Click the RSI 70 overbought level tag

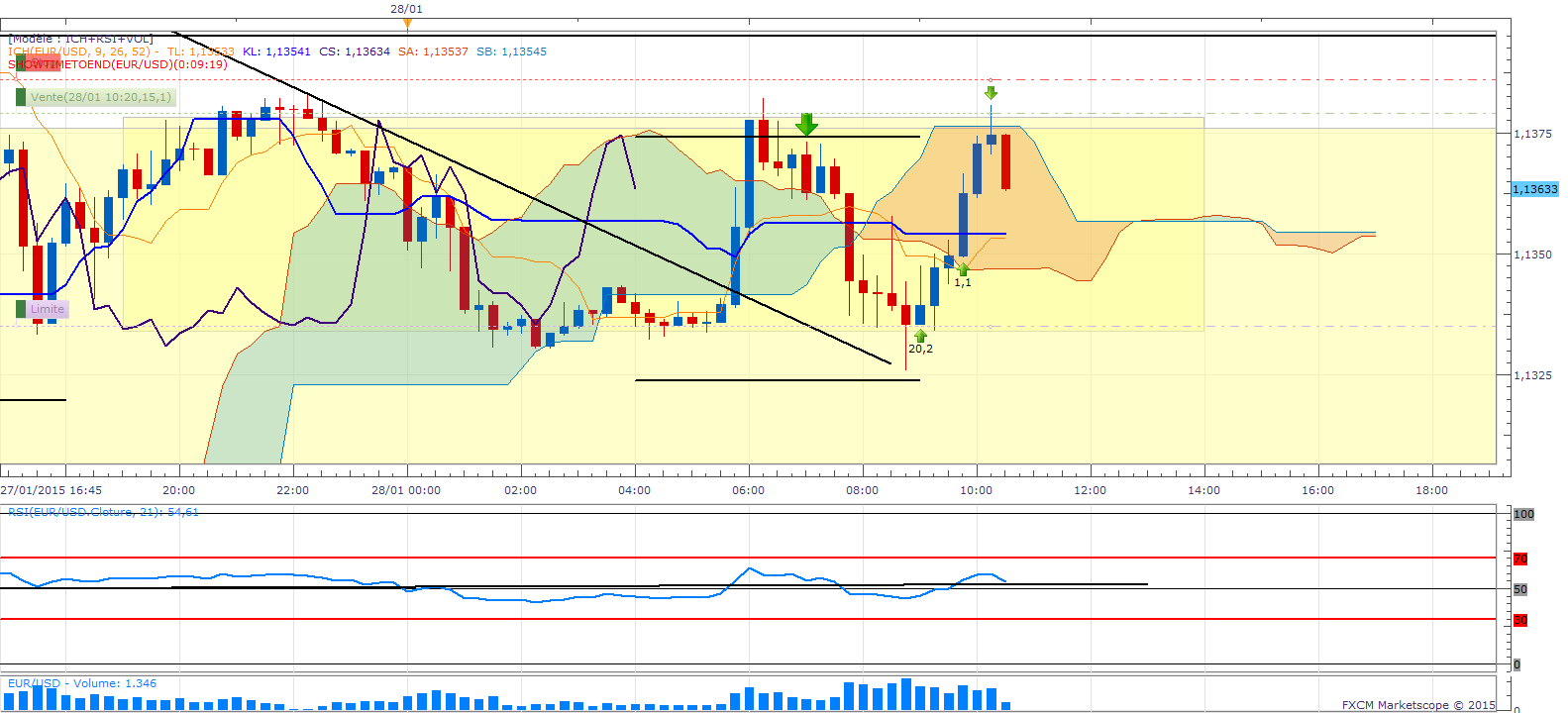(1520, 560)
